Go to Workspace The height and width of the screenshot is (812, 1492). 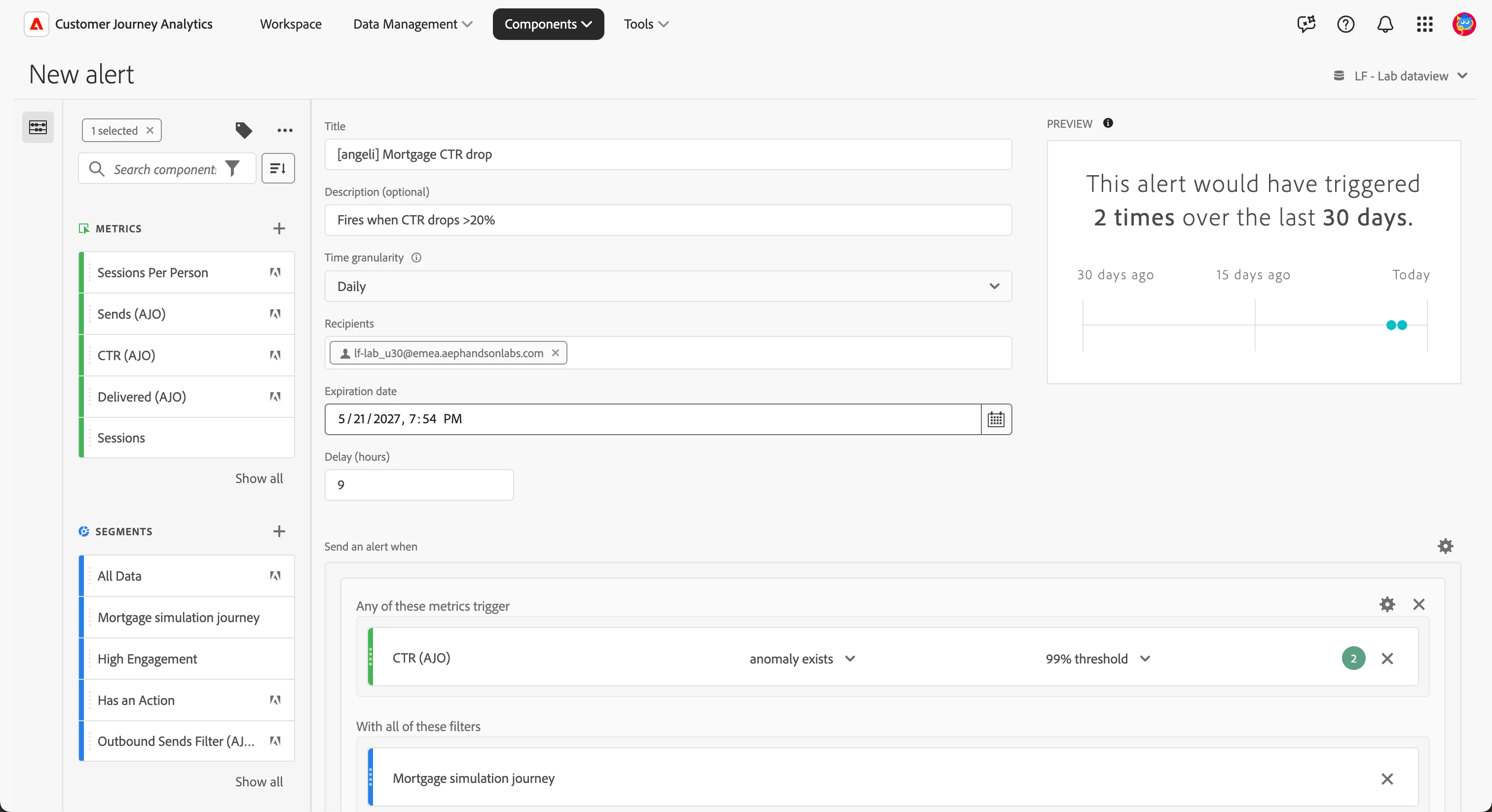[291, 24]
